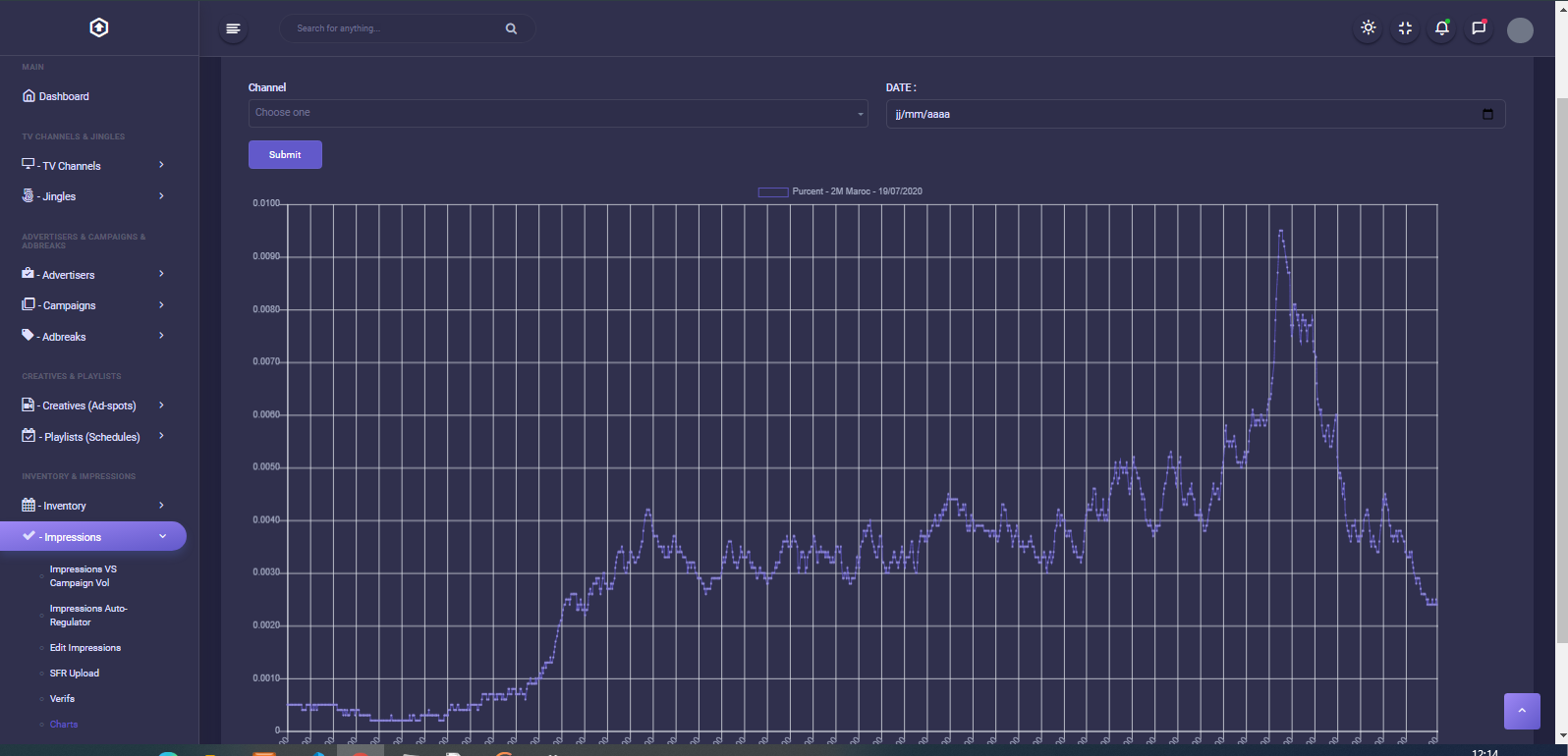Collapse the Impressions menu section
The height and width of the screenshot is (756, 1568).
click(x=92, y=537)
